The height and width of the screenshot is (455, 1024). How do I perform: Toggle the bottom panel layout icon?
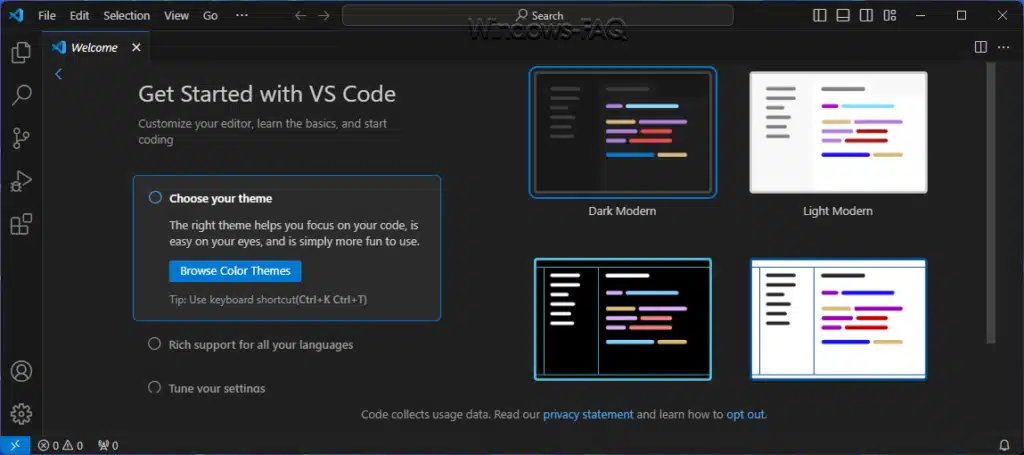[x=843, y=16]
